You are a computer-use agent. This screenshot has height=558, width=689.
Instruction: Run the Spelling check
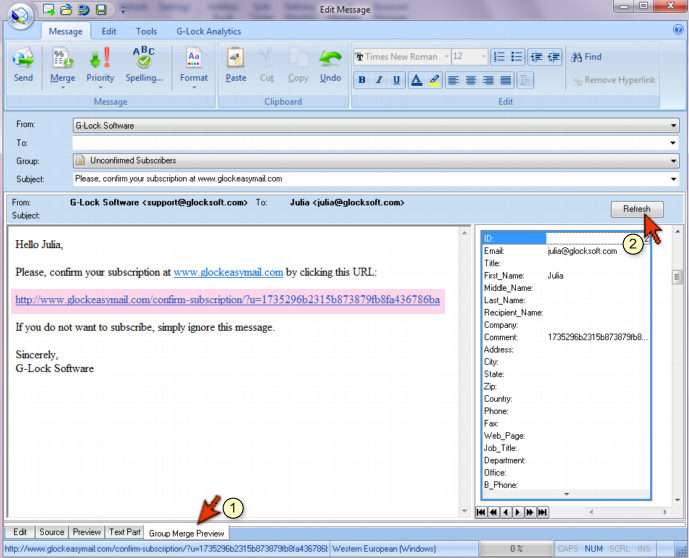point(144,65)
